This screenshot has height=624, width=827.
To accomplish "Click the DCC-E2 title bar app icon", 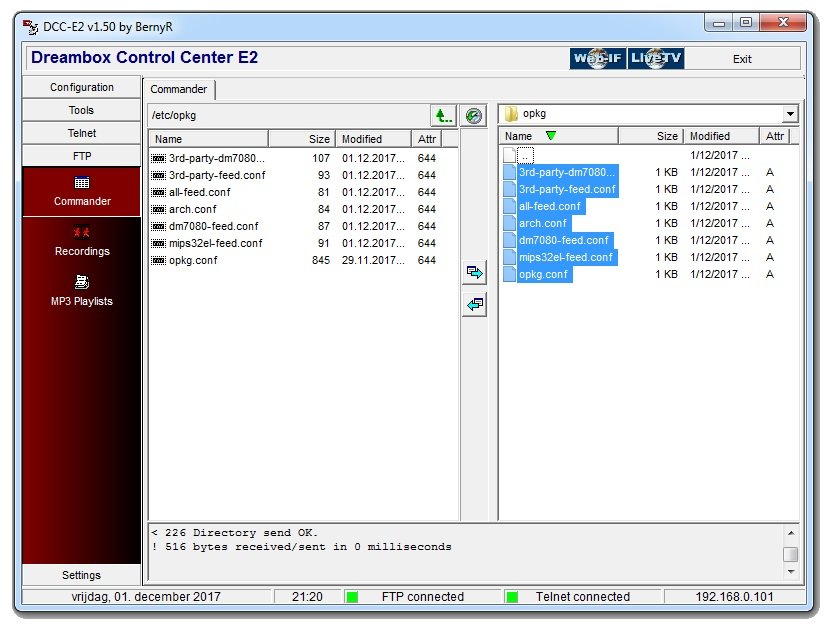I will (x=31, y=26).
